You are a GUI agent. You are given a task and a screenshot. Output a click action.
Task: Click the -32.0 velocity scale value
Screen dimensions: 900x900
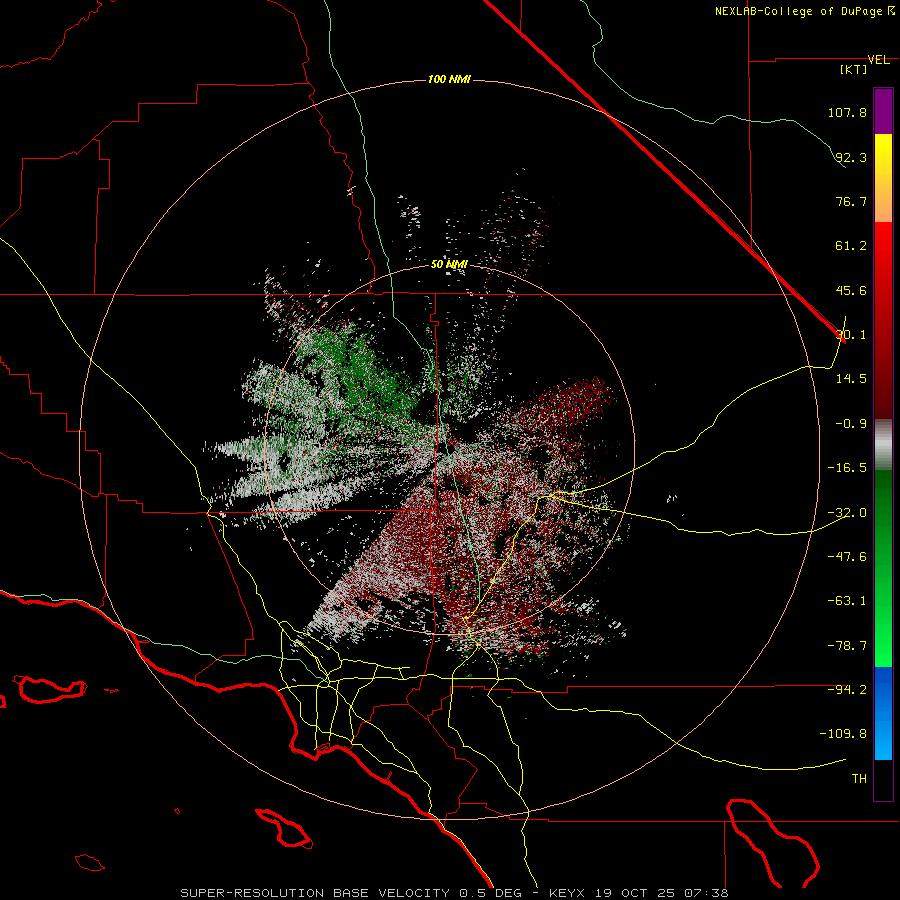[847, 513]
